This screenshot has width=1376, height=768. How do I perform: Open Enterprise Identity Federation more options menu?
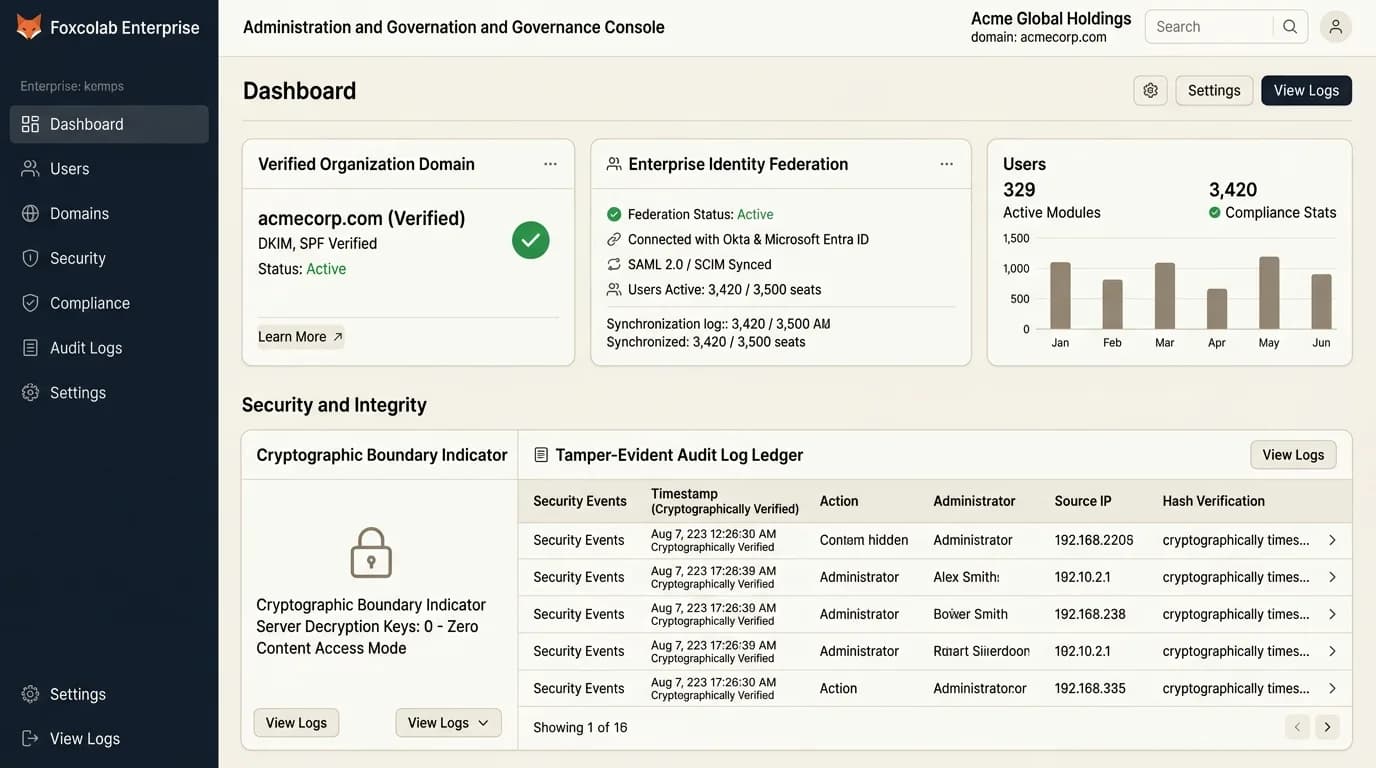[x=946, y=164]
